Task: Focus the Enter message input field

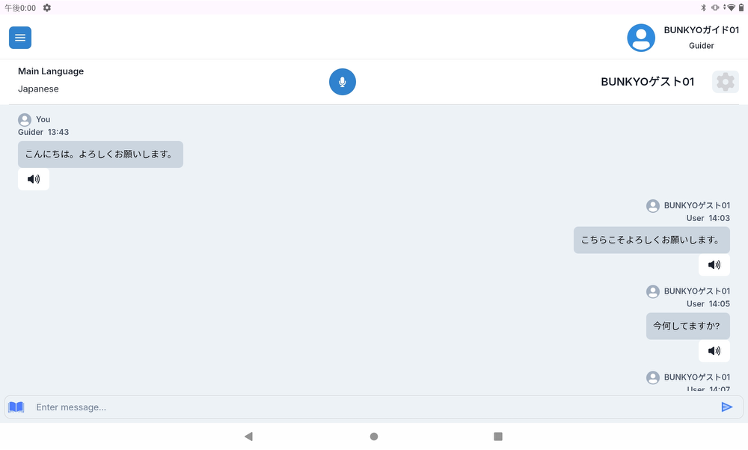Action: click(x=374, y=407)
